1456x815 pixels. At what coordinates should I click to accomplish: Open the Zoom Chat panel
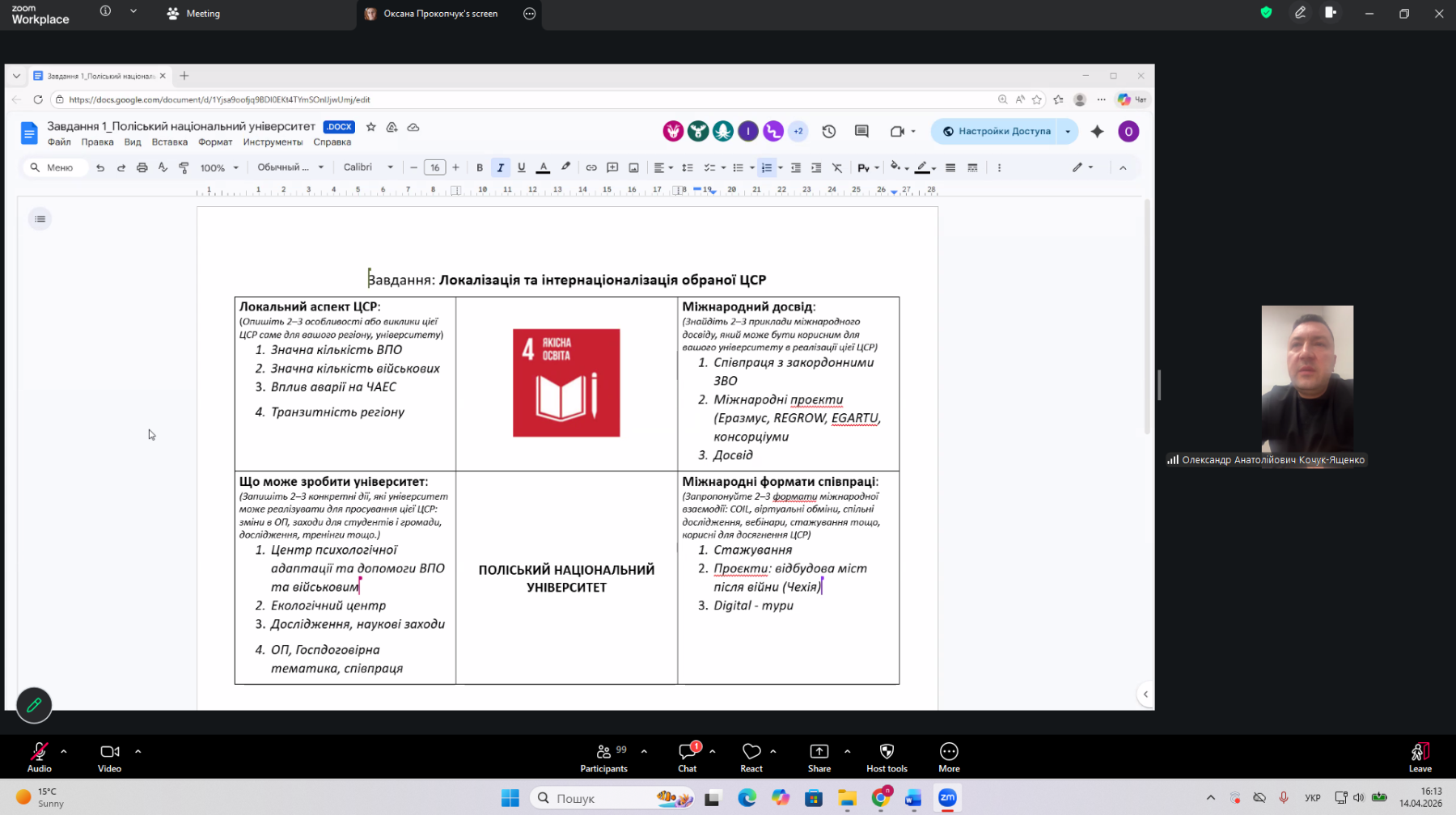(x=688, y=757)
